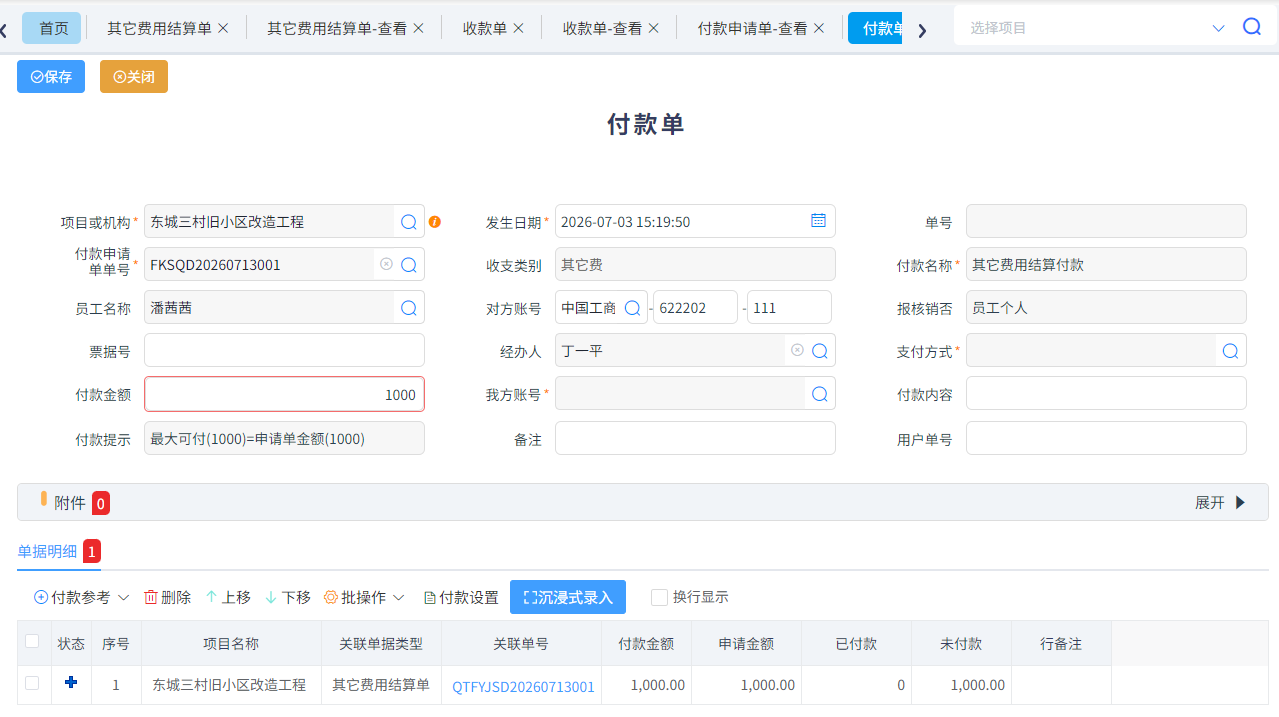The height and width of the screenshot is (717, 1279).
Task: Switch to the 其它费用结算单 tab
Action: click(x=159, y=29)
